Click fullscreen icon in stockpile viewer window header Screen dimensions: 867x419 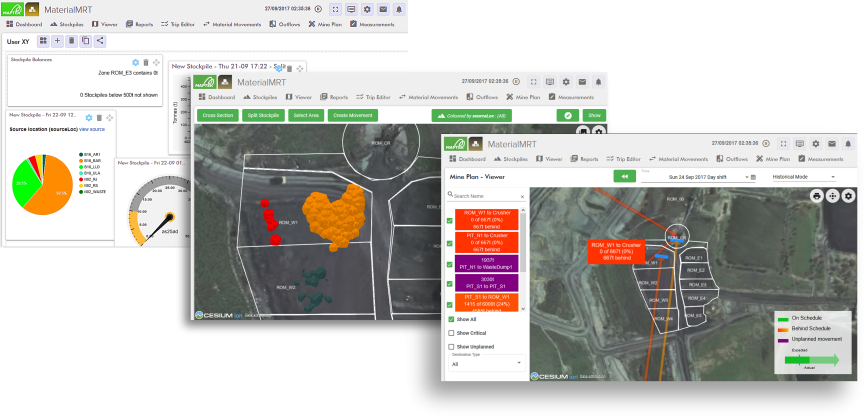point(533,82)
